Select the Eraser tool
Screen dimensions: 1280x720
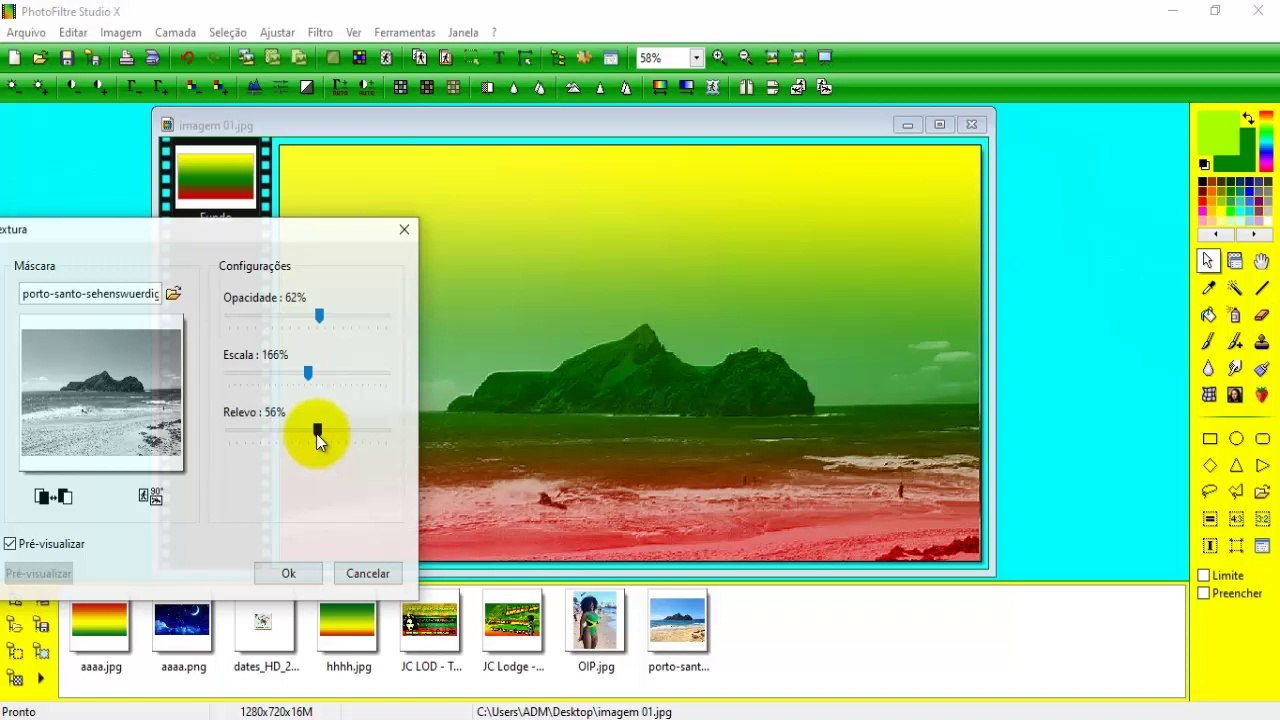[1262, 315]
